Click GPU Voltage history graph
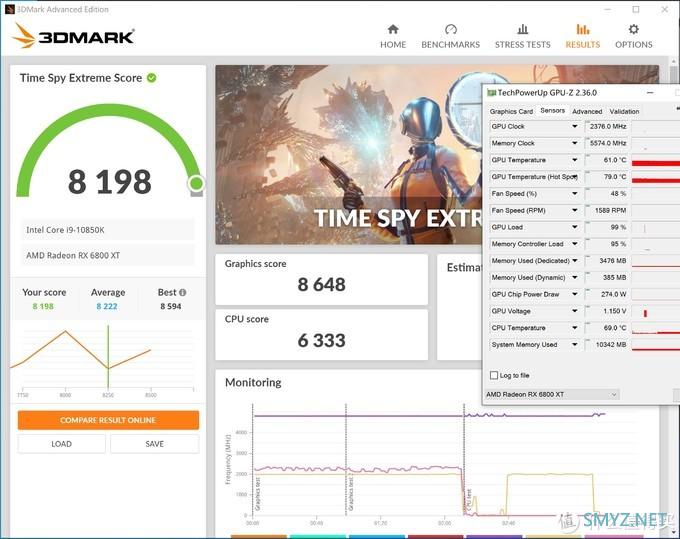 tap(656, 312)
